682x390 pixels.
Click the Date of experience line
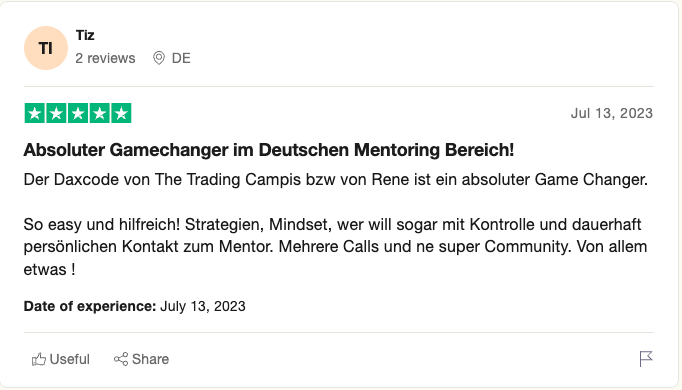[134, 306]
